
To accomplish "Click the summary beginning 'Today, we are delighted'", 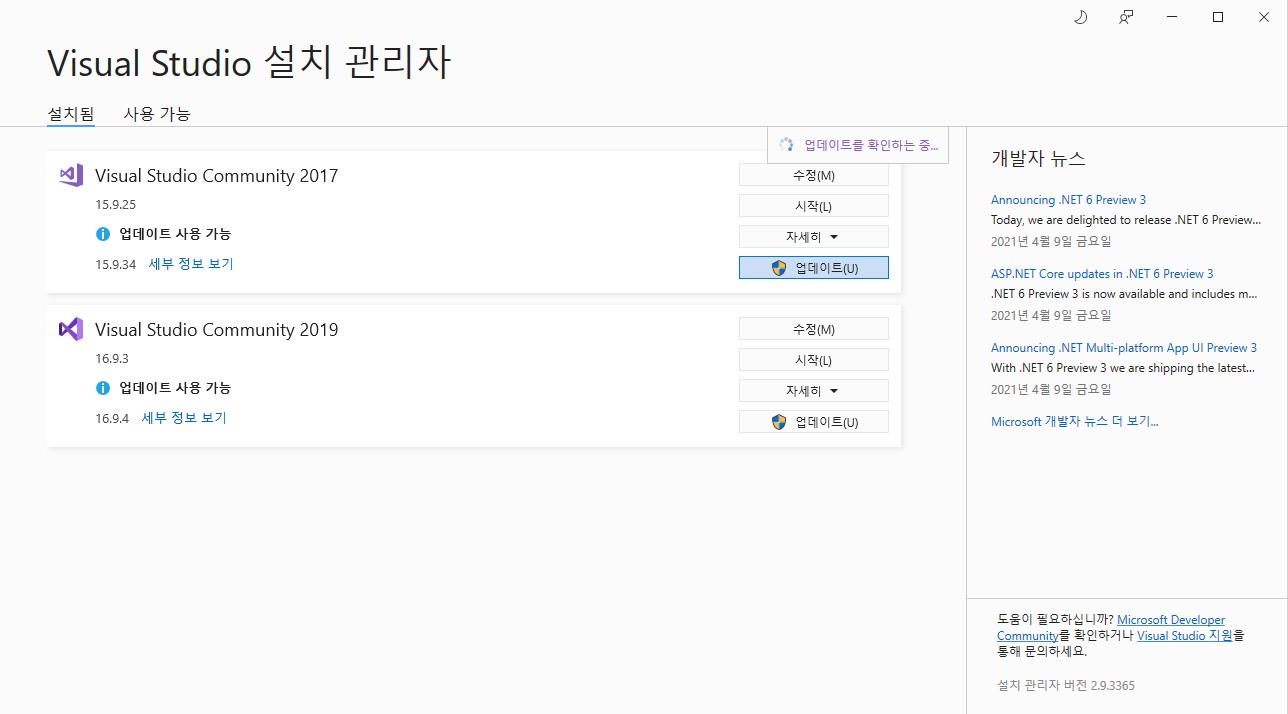I will pos(1126,220).
